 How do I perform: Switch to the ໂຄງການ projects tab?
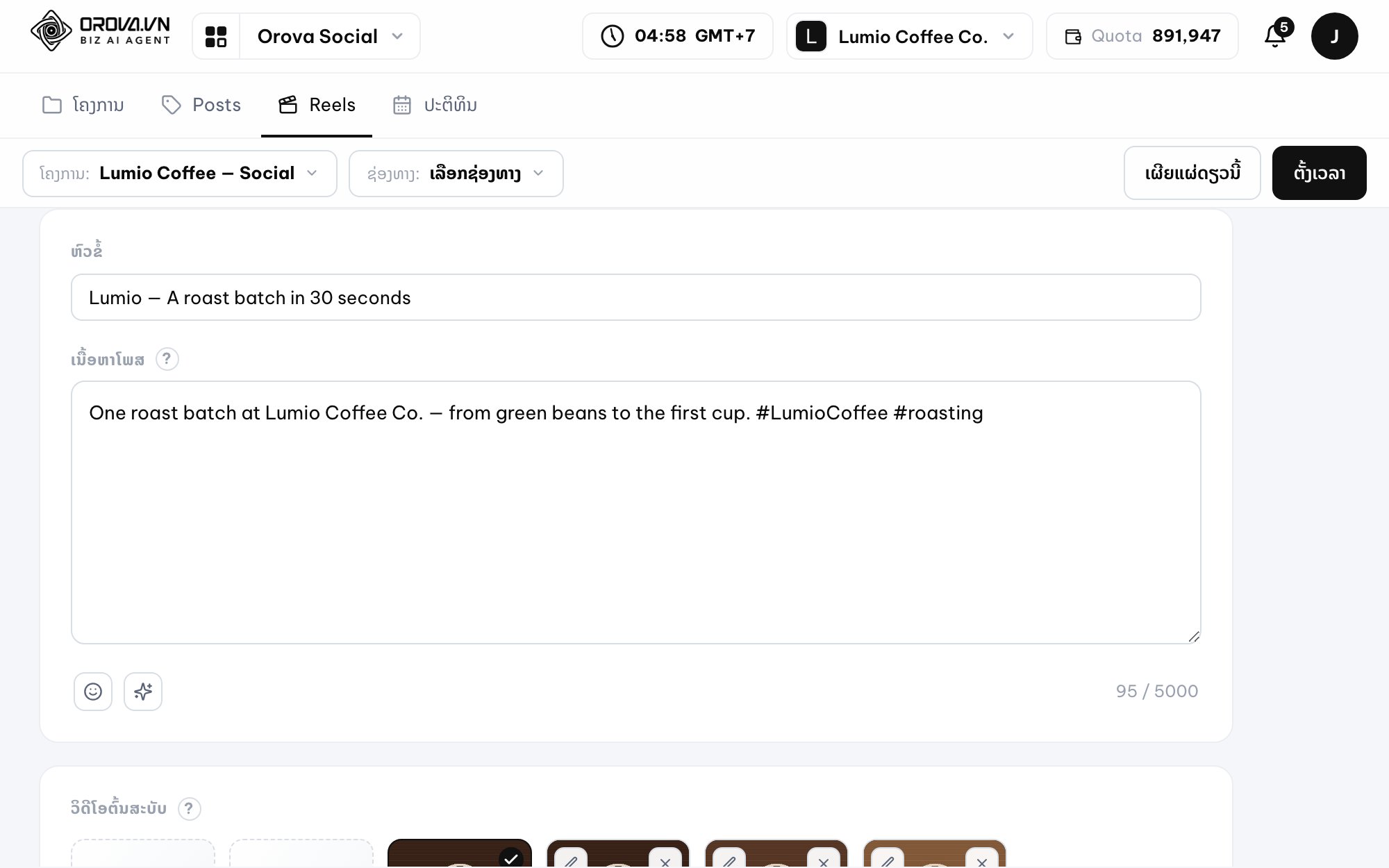coord(83,105)
